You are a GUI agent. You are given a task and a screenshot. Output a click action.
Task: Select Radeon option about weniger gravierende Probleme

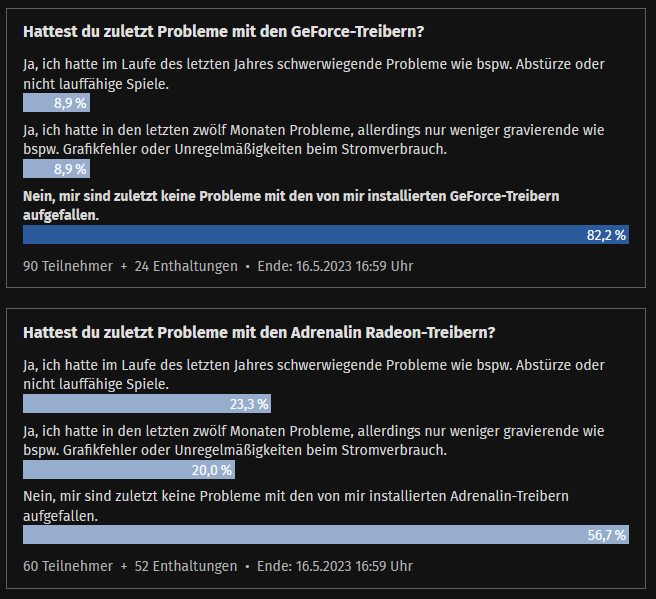point(313,440)
